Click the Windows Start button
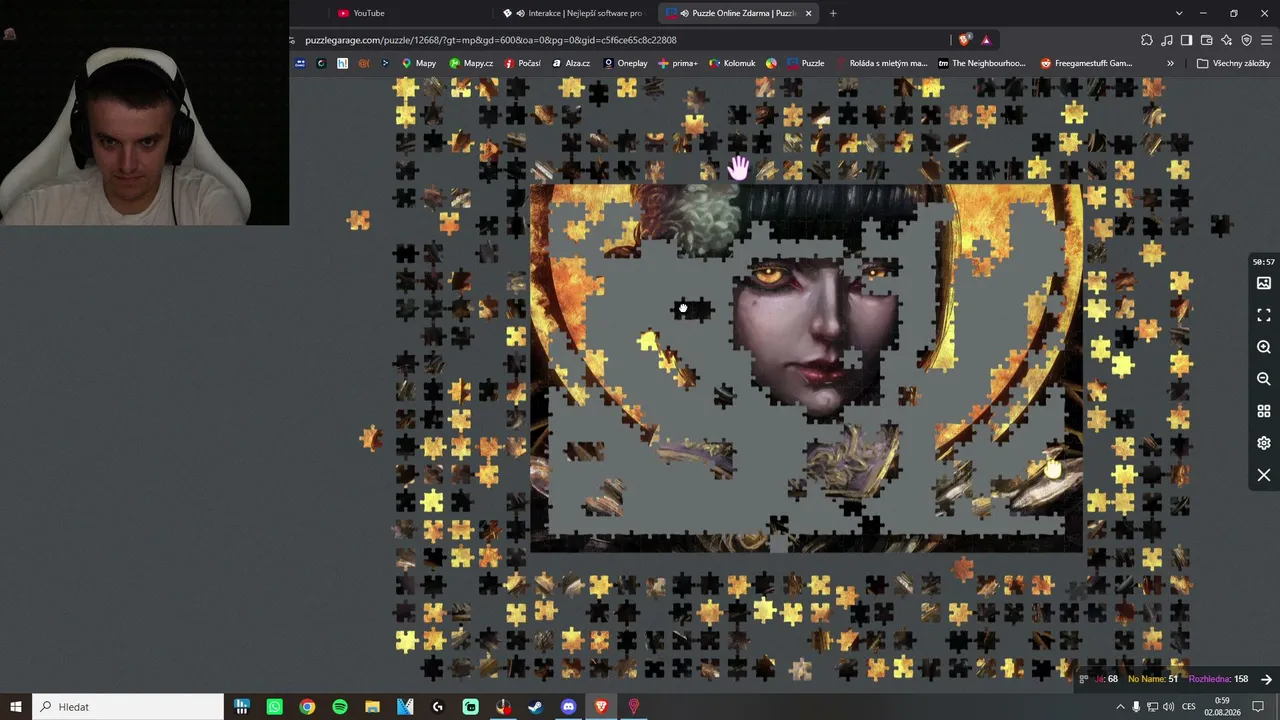 coord(16,707)
